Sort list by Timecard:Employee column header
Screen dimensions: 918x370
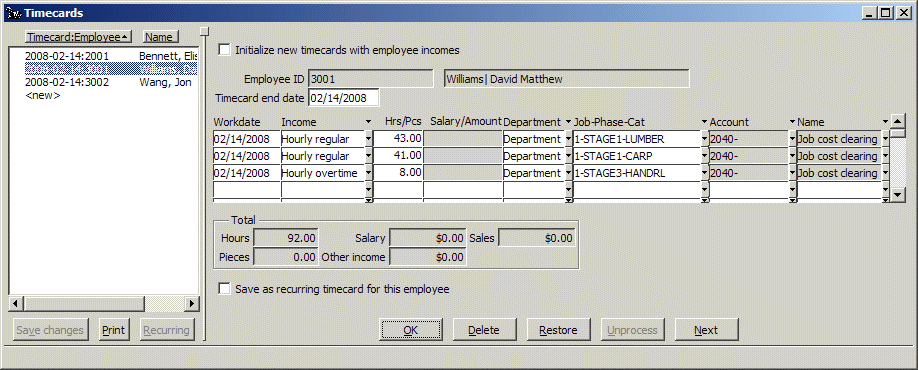(x=78, y=37)
